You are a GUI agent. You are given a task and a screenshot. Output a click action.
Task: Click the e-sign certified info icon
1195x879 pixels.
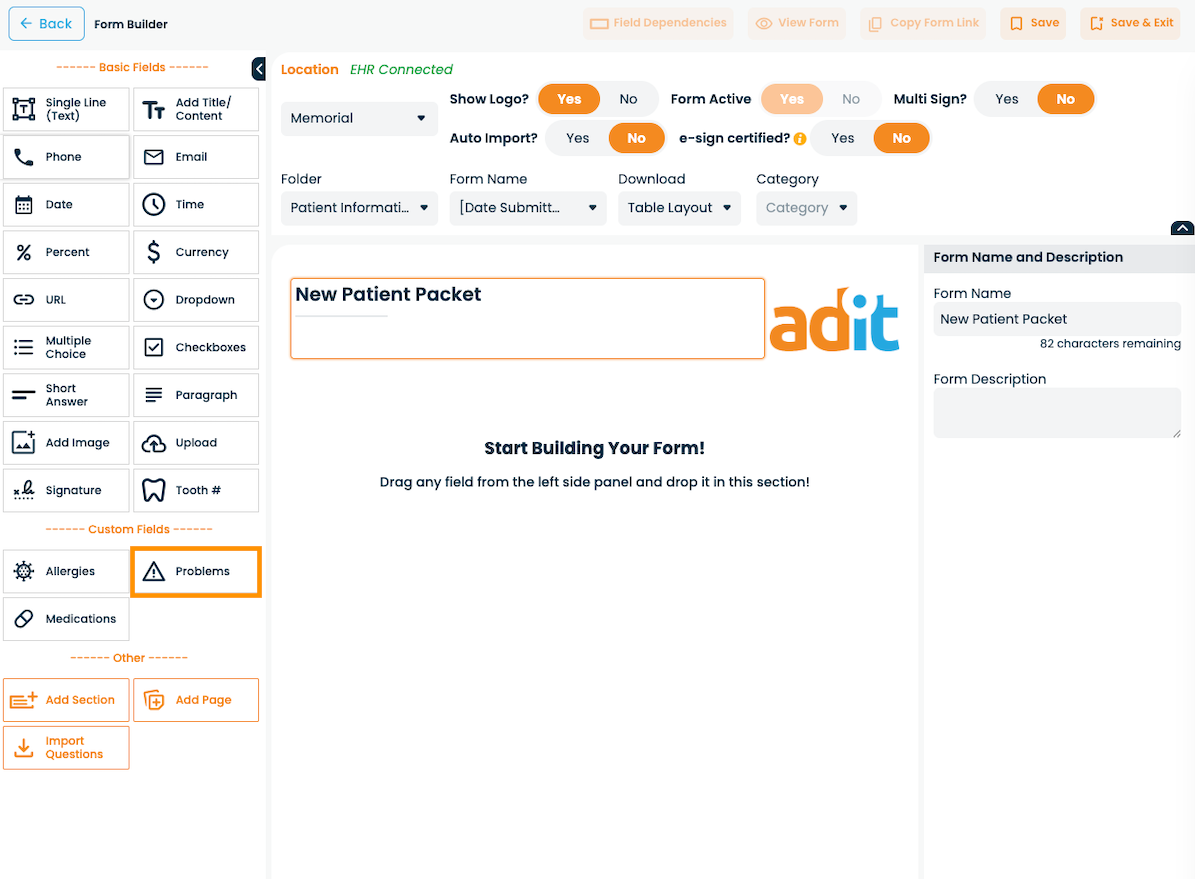(799, 139)
